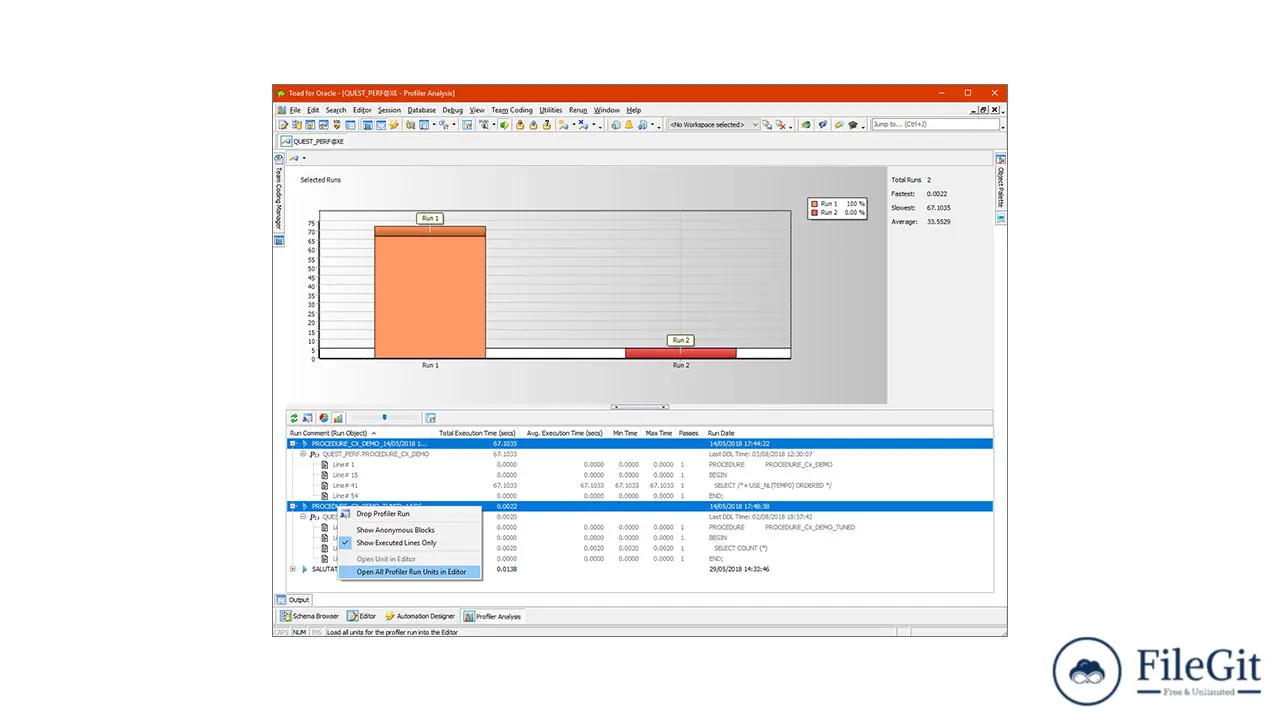Select the QUEST_PERF@XE connection tab
The width and height of the screenshot is (1280, 720).
[313, 142]
